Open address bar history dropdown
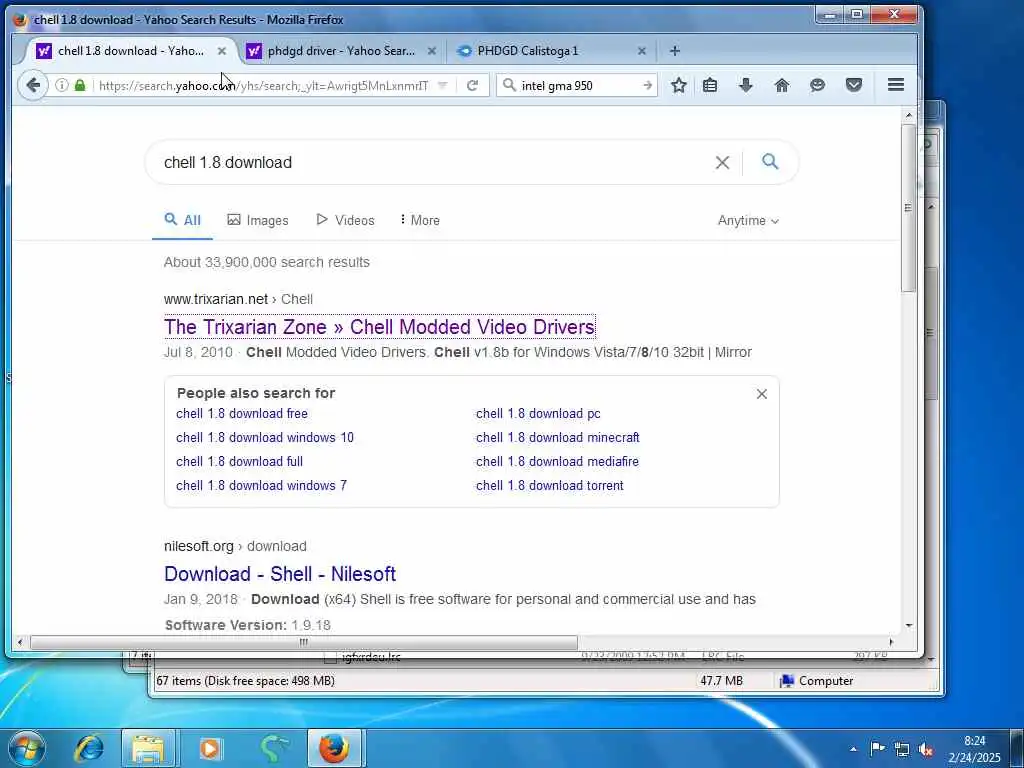The height and width of the screenshot is (768, 1024). [x=443, y=85]
